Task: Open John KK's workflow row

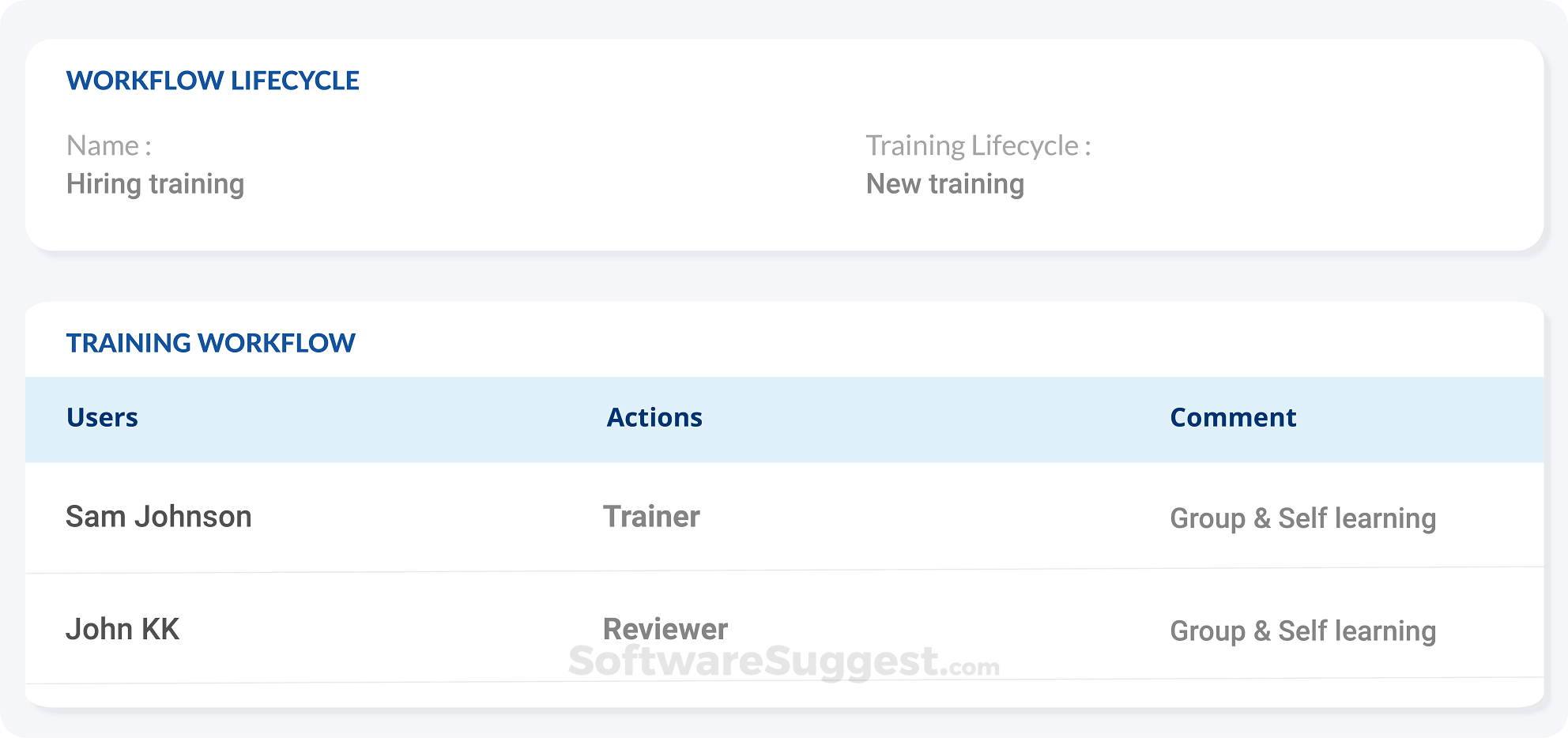Action: (x=784, y=629)
